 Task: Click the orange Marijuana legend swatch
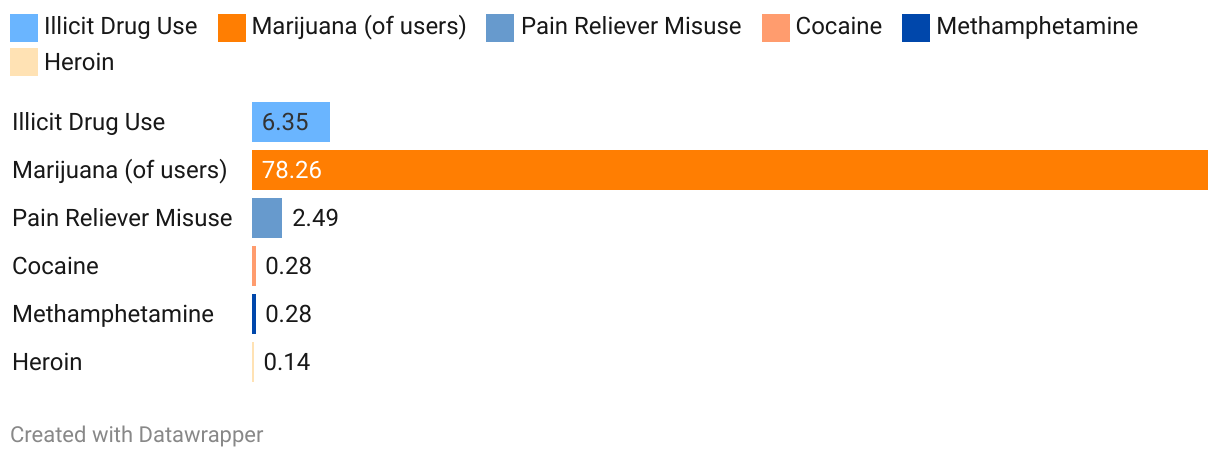tap(232, 27)
